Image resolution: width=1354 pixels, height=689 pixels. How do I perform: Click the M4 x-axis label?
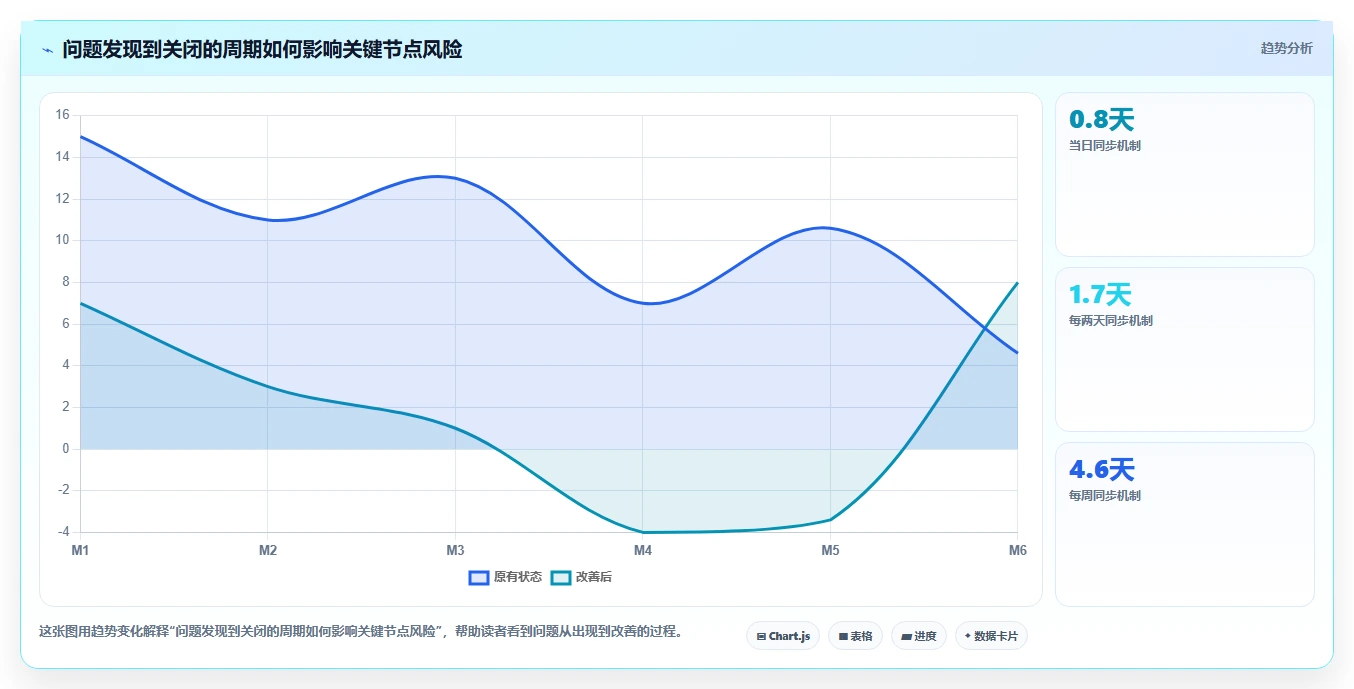point(643,550)
